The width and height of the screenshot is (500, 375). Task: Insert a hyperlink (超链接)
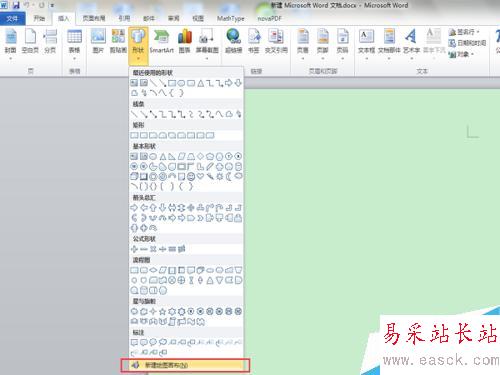click(233, 42)
